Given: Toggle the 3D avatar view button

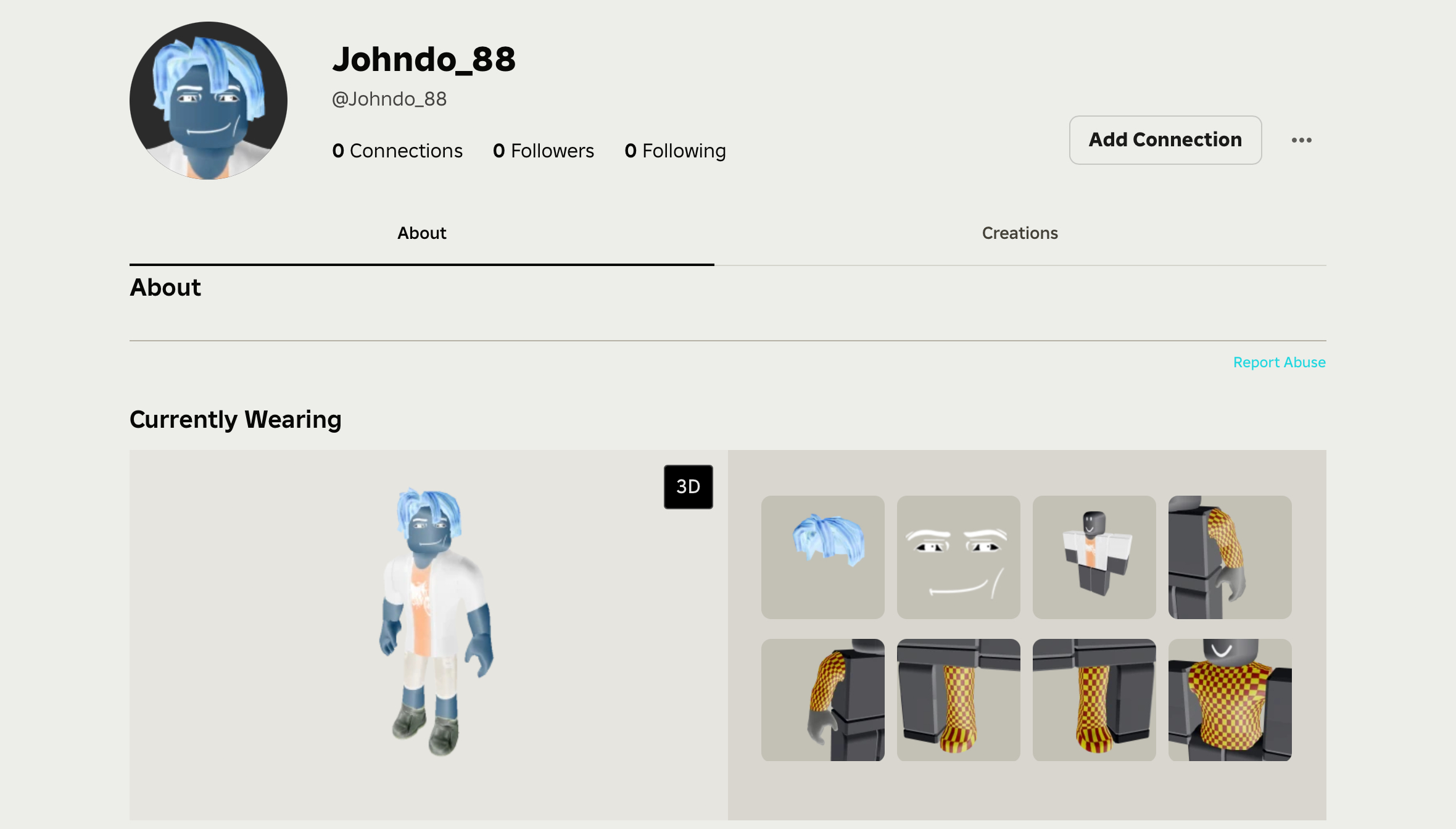Looking at the screenshot, I should (x=688, y=487).
